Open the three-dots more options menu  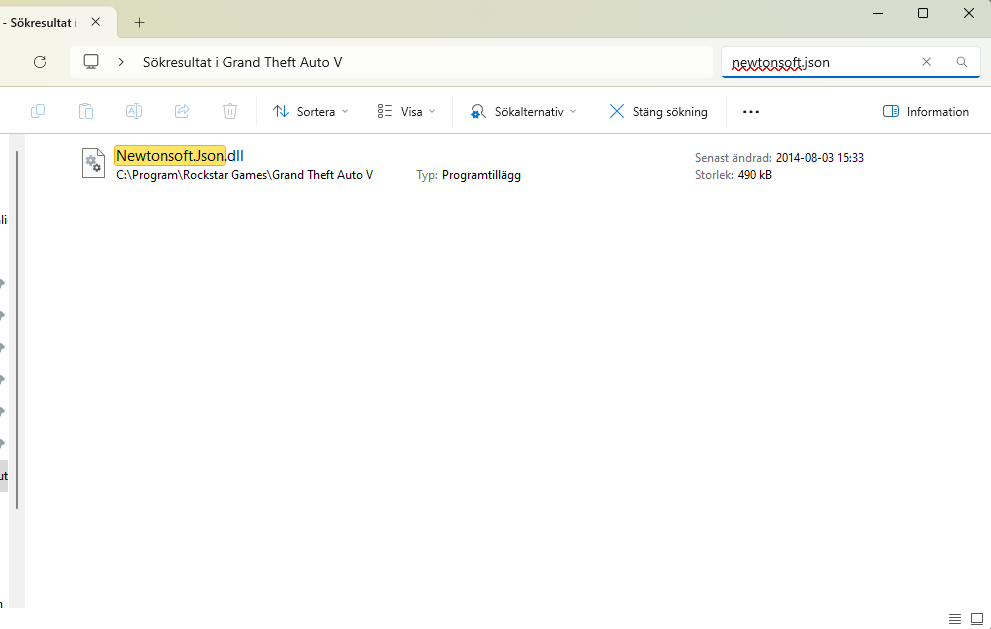pyautogui.click(x=751, y=112)
